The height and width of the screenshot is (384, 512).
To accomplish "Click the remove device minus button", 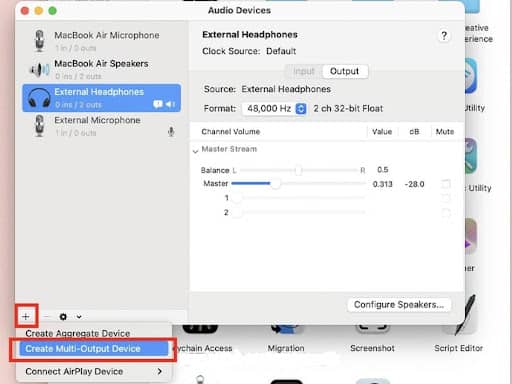I will (x=47, y=316).
